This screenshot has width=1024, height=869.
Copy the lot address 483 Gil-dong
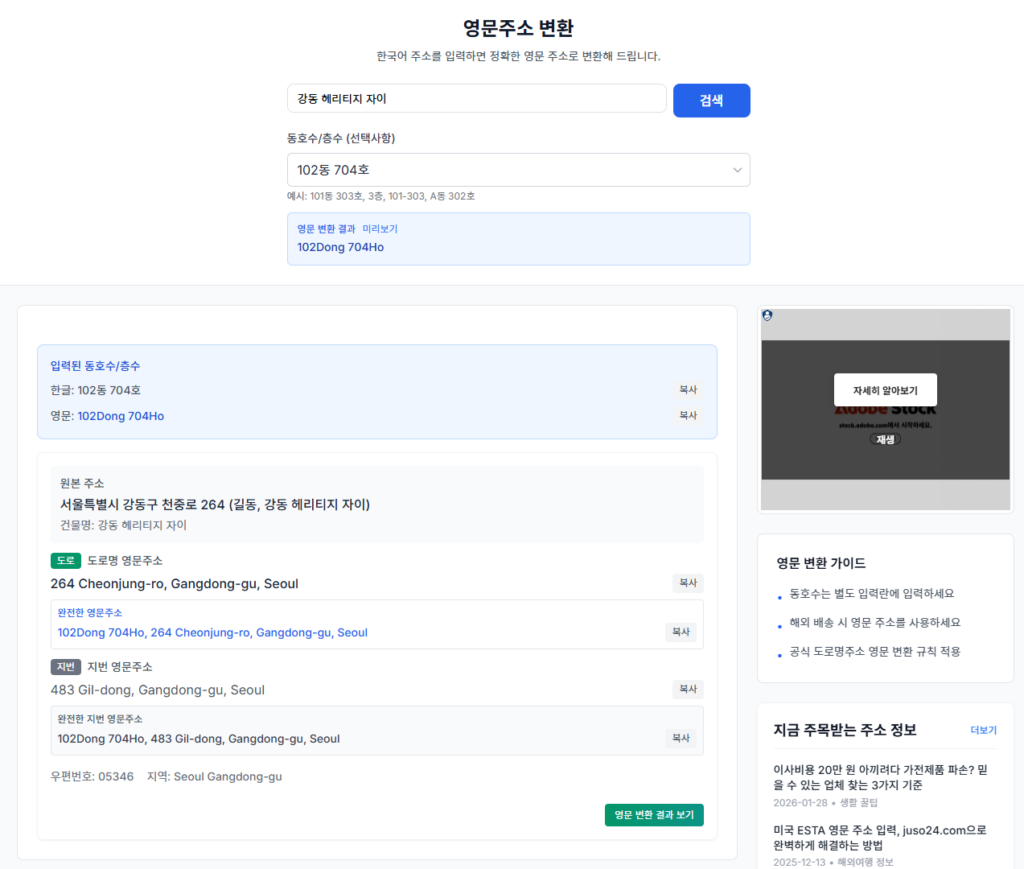(x=687, y=690)
